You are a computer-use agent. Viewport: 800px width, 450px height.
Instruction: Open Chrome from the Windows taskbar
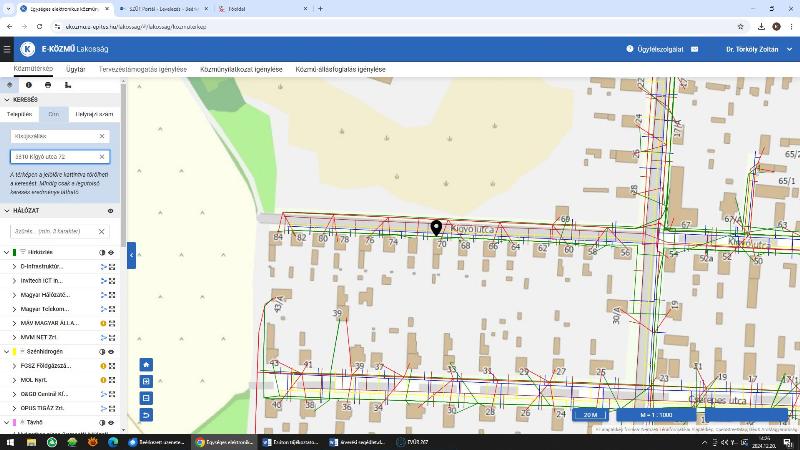pyautogui.click(x=225, y=442)
